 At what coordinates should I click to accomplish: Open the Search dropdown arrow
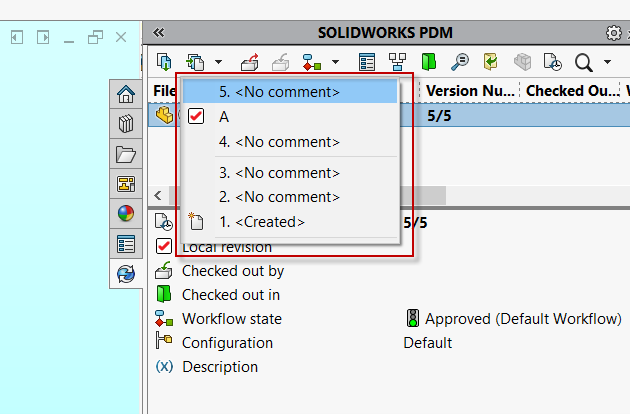tap(608, 62)
